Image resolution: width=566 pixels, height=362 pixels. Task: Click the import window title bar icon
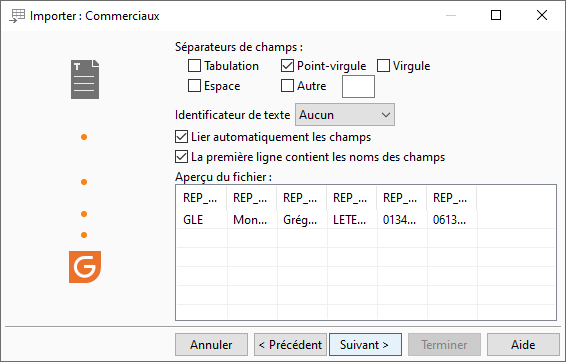pyautogui.click(x=17, y=16)
